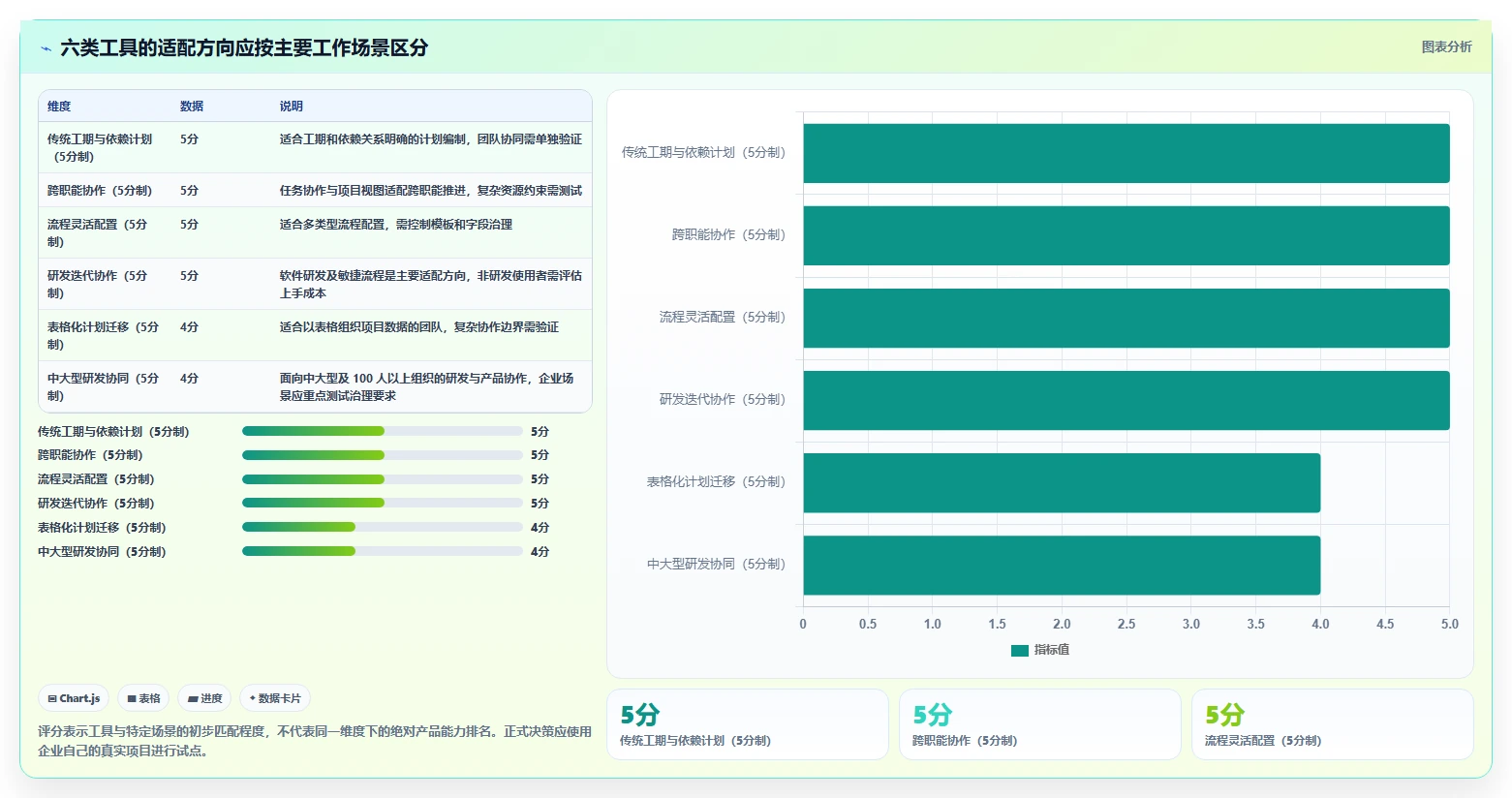1512x798 pixels.
Task: Click the 数据卡片 tag chip
Action: (x=275, y=698)
